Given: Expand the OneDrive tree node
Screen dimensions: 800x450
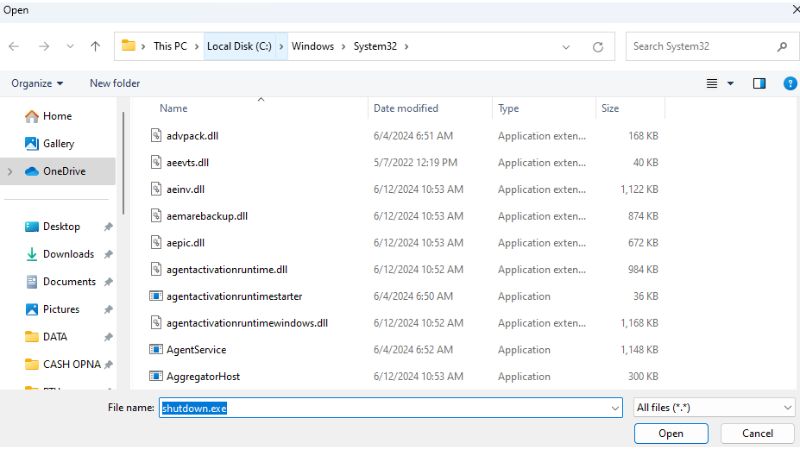Looking at the screenshot, I should (10, 172).
